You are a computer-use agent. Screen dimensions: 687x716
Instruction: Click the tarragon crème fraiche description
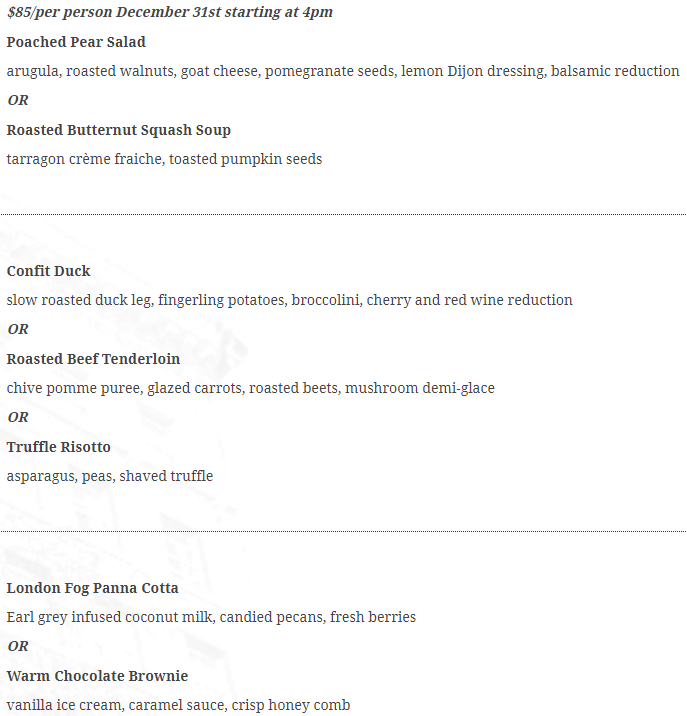(x=164, y=159)
